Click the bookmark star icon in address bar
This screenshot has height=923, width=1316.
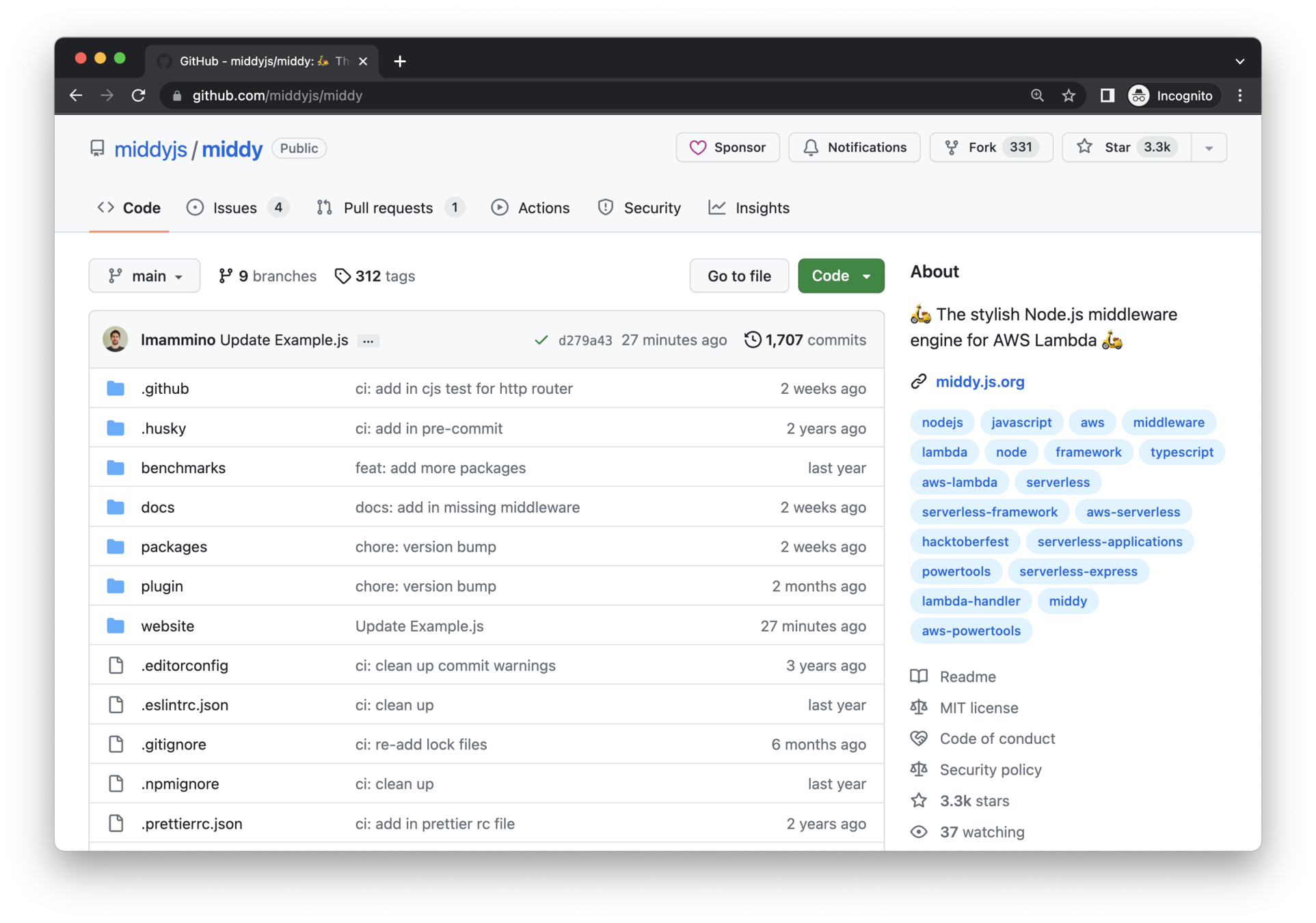(1069, 96)
